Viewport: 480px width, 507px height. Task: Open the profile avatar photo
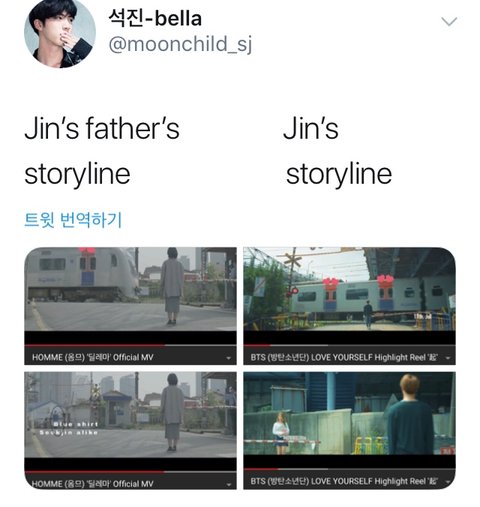(60, 33)
